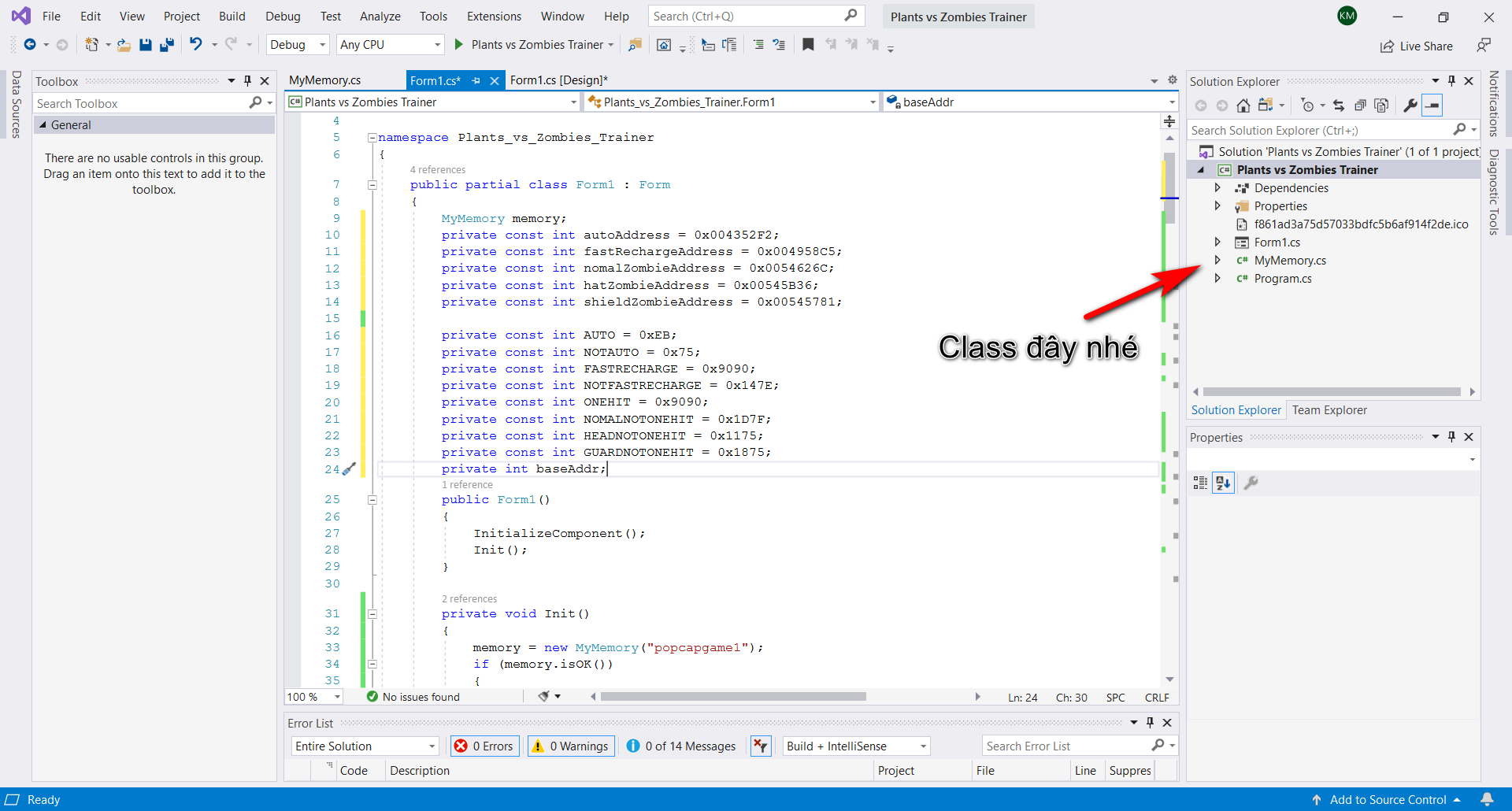The height and width of the screenshot is (811, 1512).
Task: Toggle auto-hide pin on Toolbox panel
Action: (247, 81)
